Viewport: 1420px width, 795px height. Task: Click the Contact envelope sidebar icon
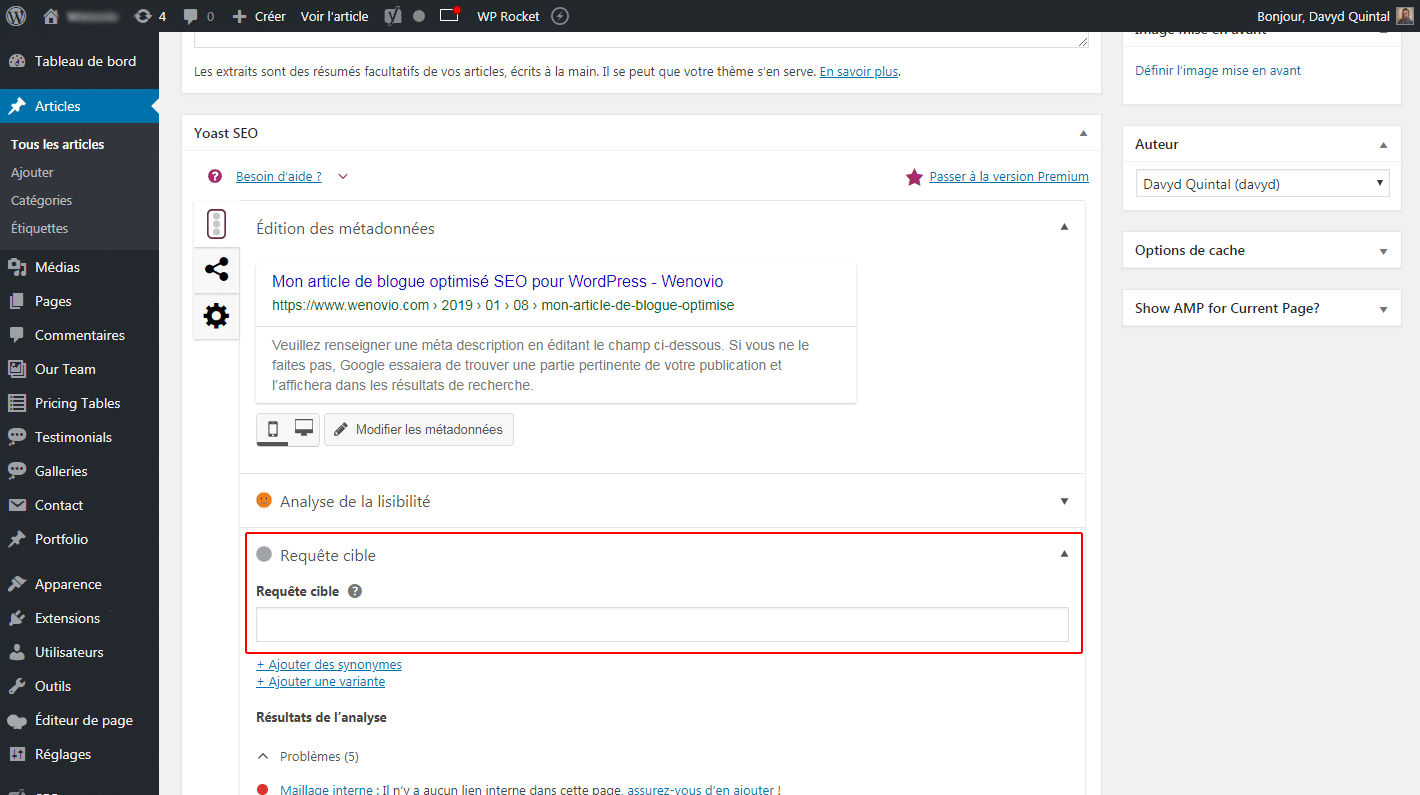pos(17,505)
